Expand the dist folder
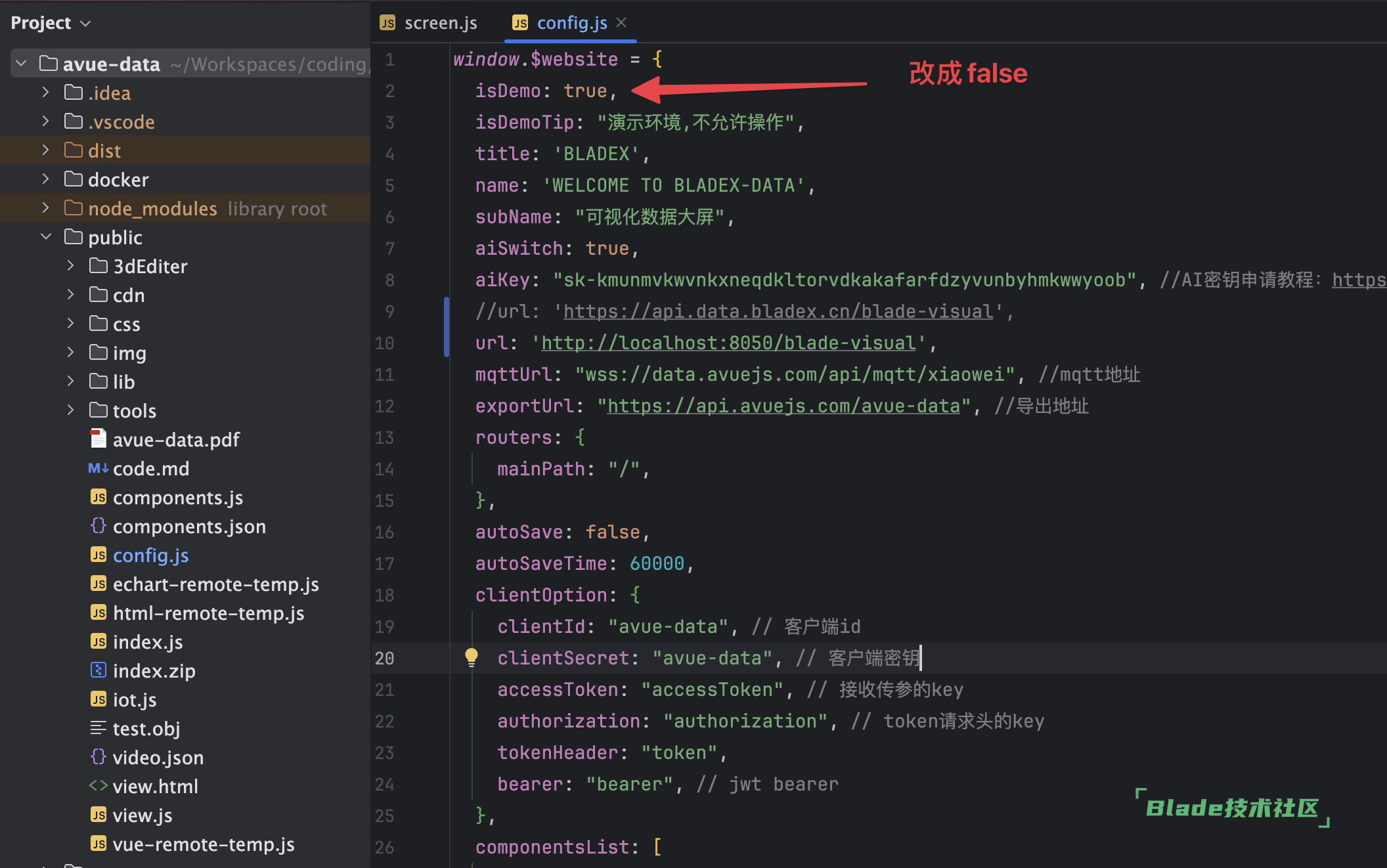The height and width of the screenshot is (868, 1387). pos(46,150)
